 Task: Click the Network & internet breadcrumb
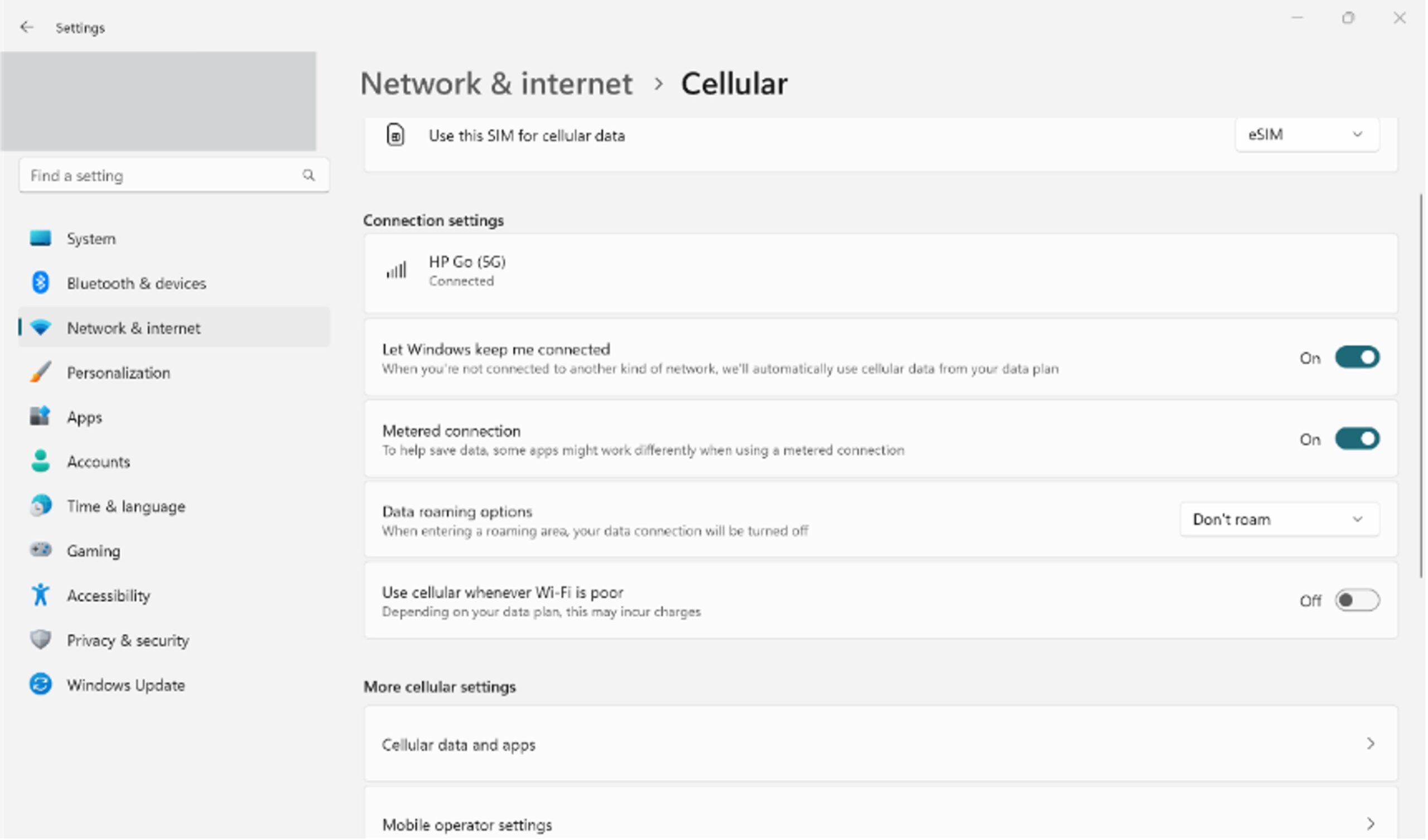(496, 84)
